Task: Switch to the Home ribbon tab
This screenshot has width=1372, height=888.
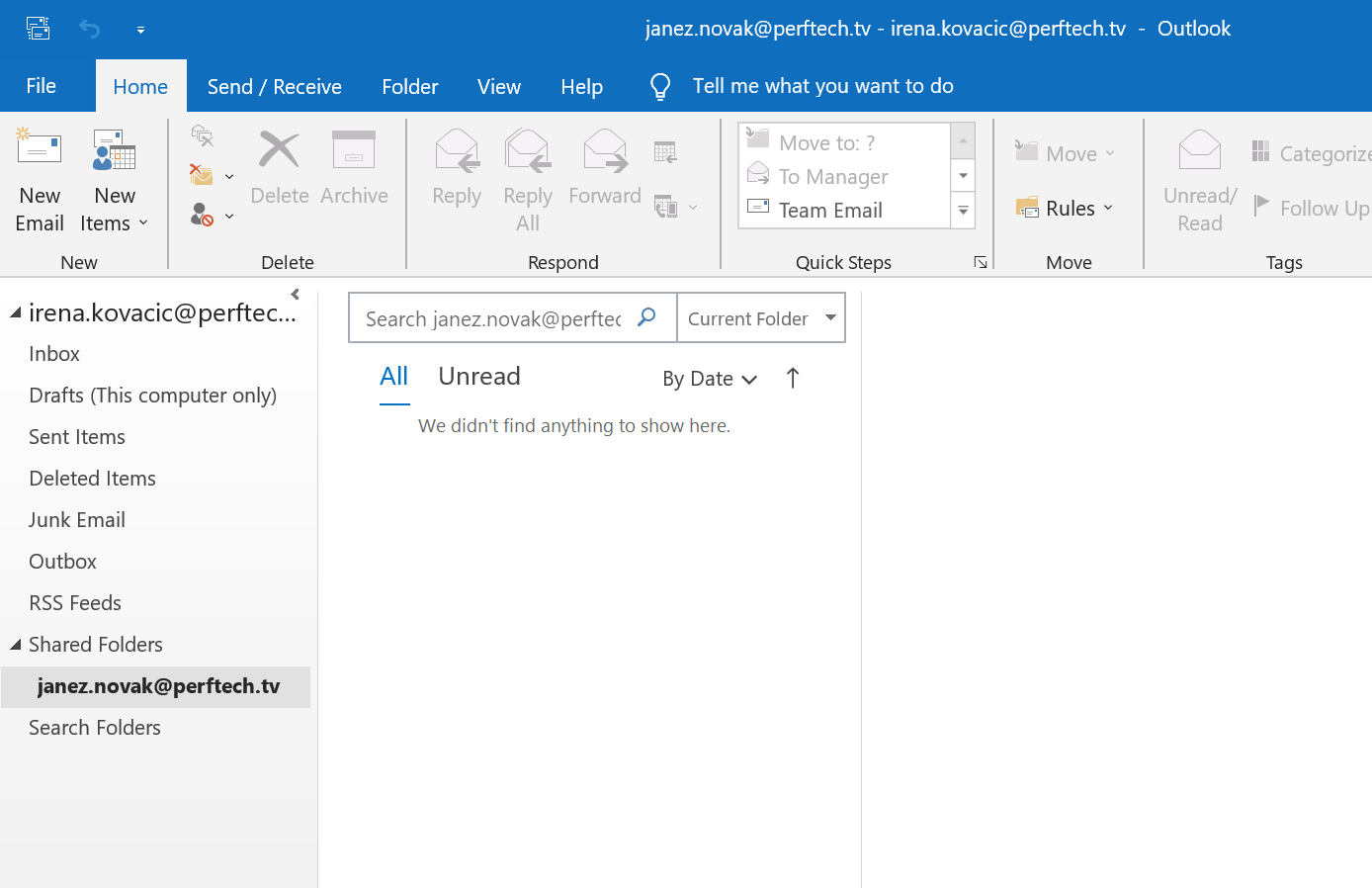Action: [x=140, y=86]
